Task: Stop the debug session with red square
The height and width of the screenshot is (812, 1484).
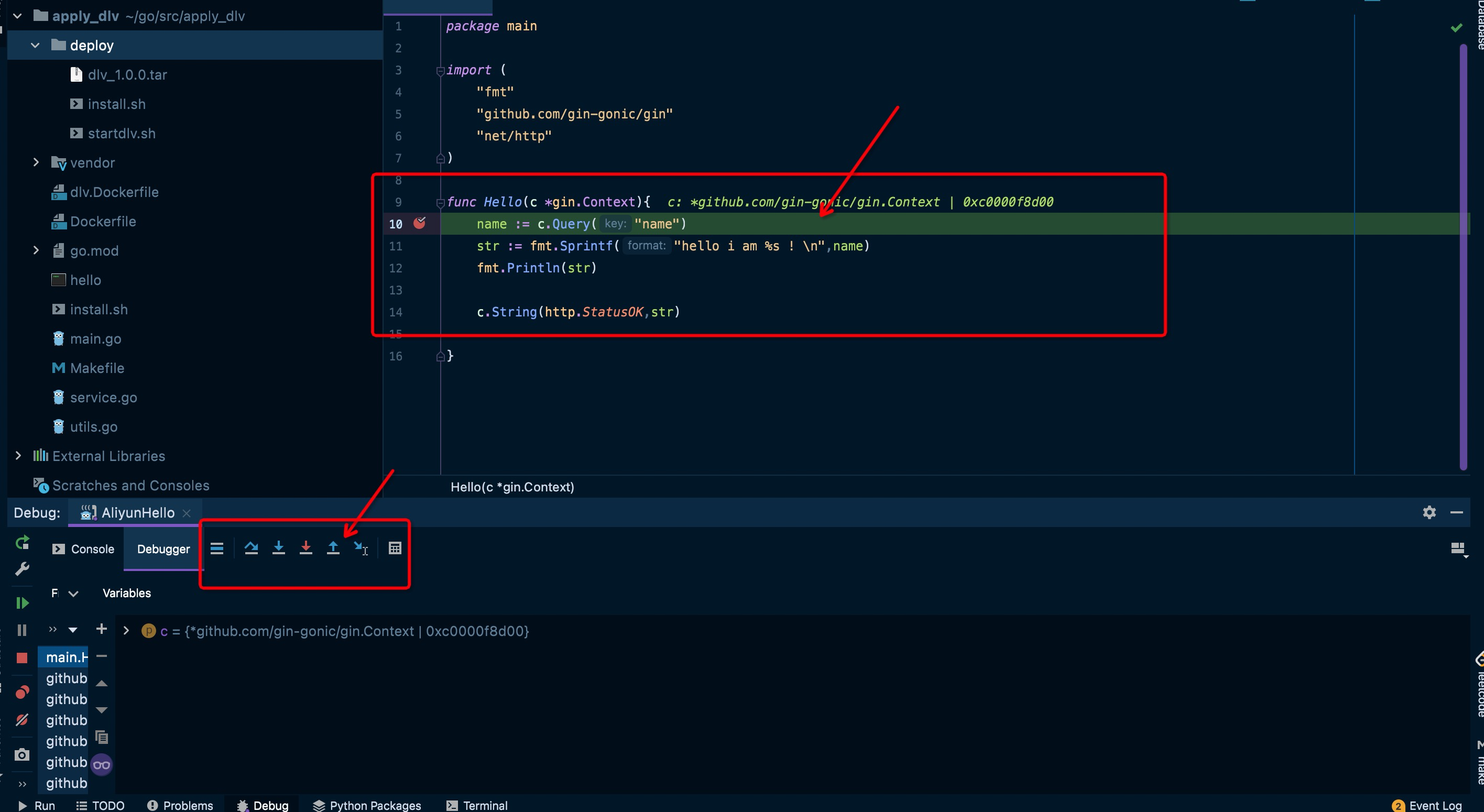Action: [x=22, y=657]
